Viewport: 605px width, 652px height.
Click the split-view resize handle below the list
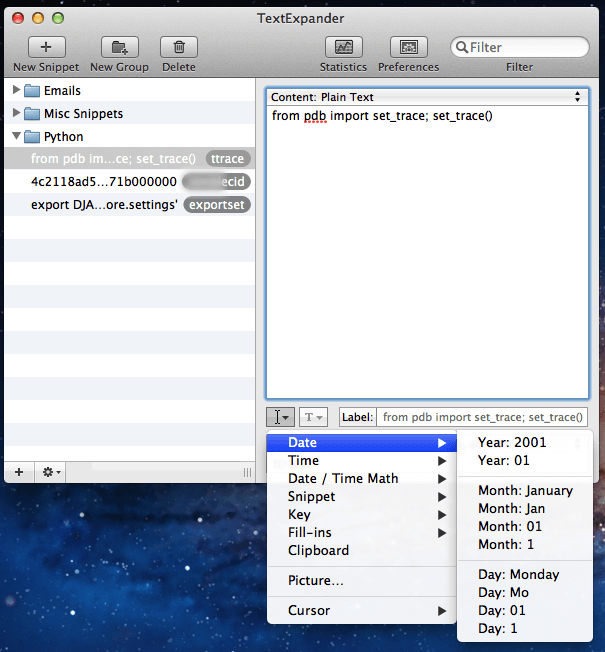(x=247, y=472)
